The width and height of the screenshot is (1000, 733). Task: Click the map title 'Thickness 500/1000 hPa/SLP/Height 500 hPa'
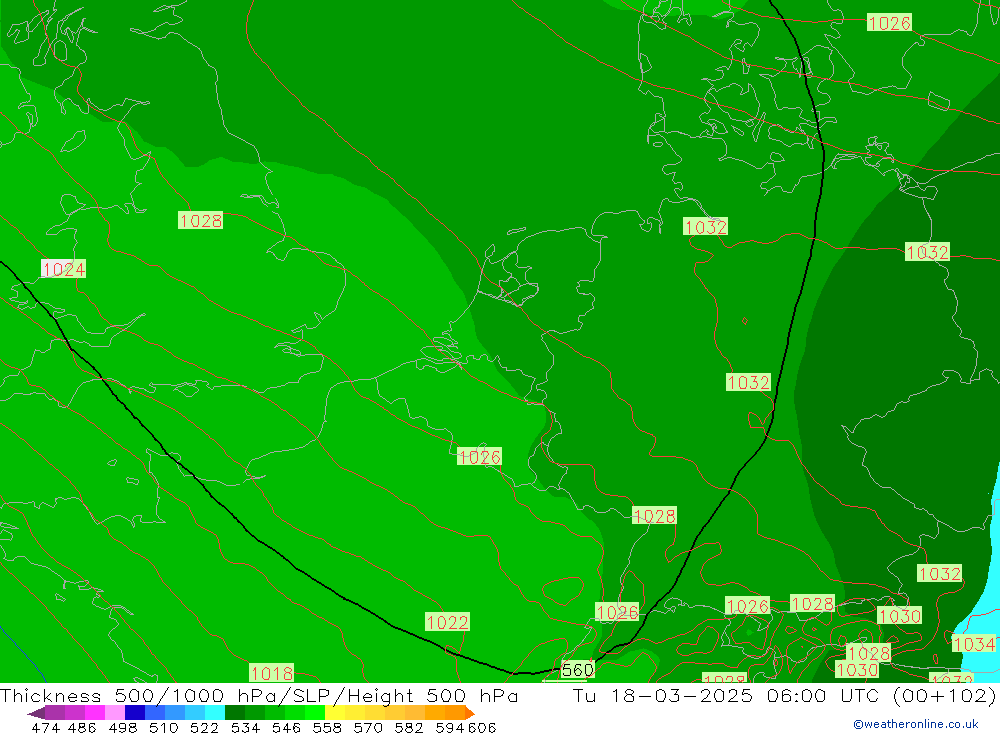(x=259, y=695)
